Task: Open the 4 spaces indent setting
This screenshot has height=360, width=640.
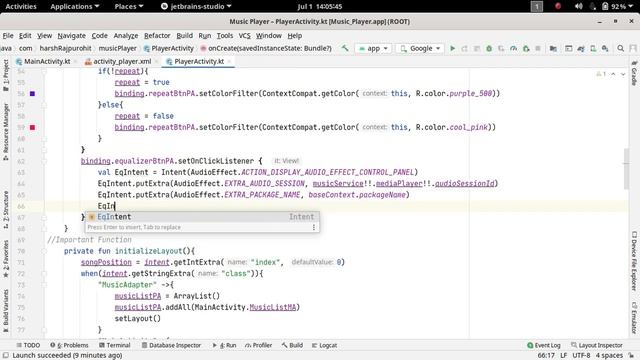Action: pos(609,356)
